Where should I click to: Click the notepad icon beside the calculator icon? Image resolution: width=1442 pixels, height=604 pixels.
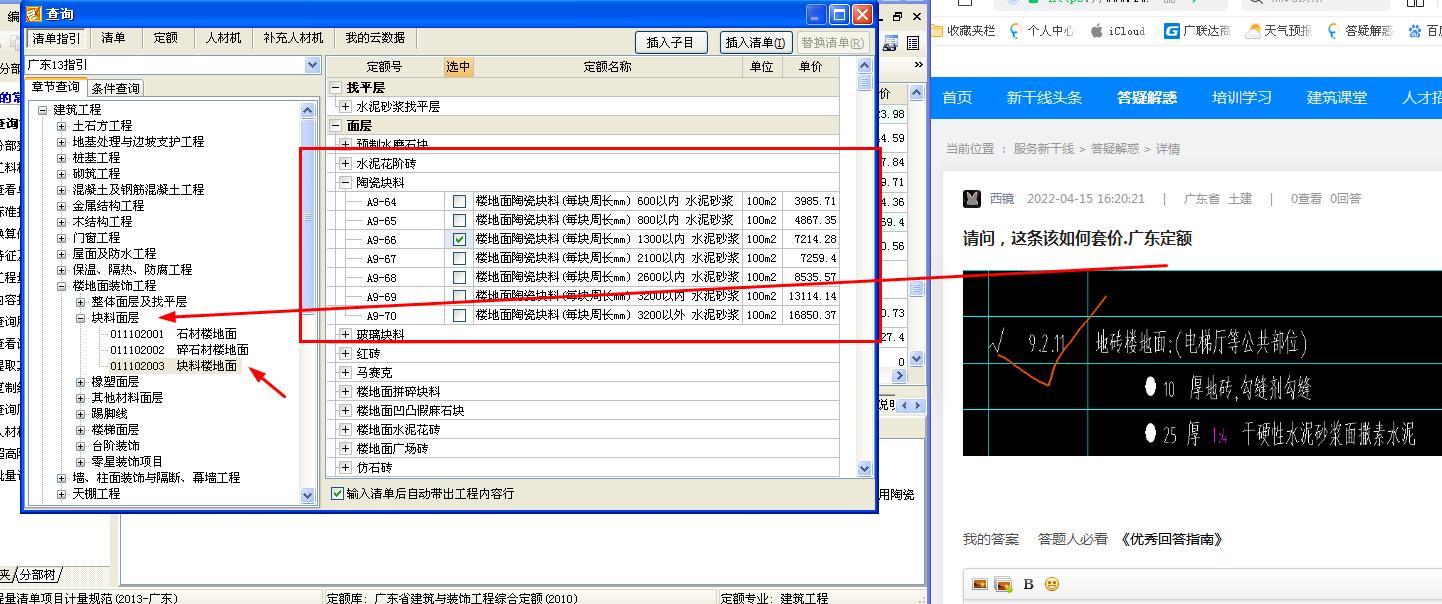913,42
